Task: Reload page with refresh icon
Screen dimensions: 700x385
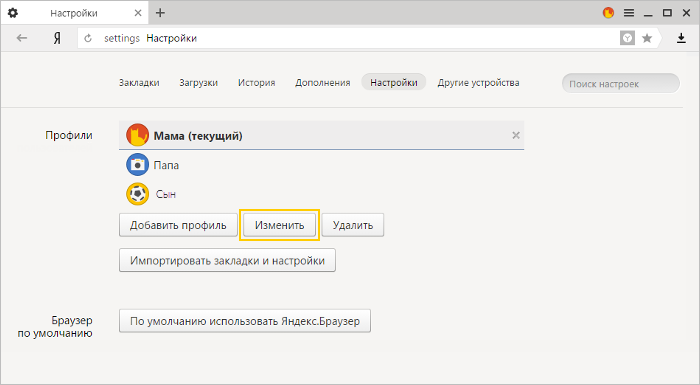Action: (88, 38)
